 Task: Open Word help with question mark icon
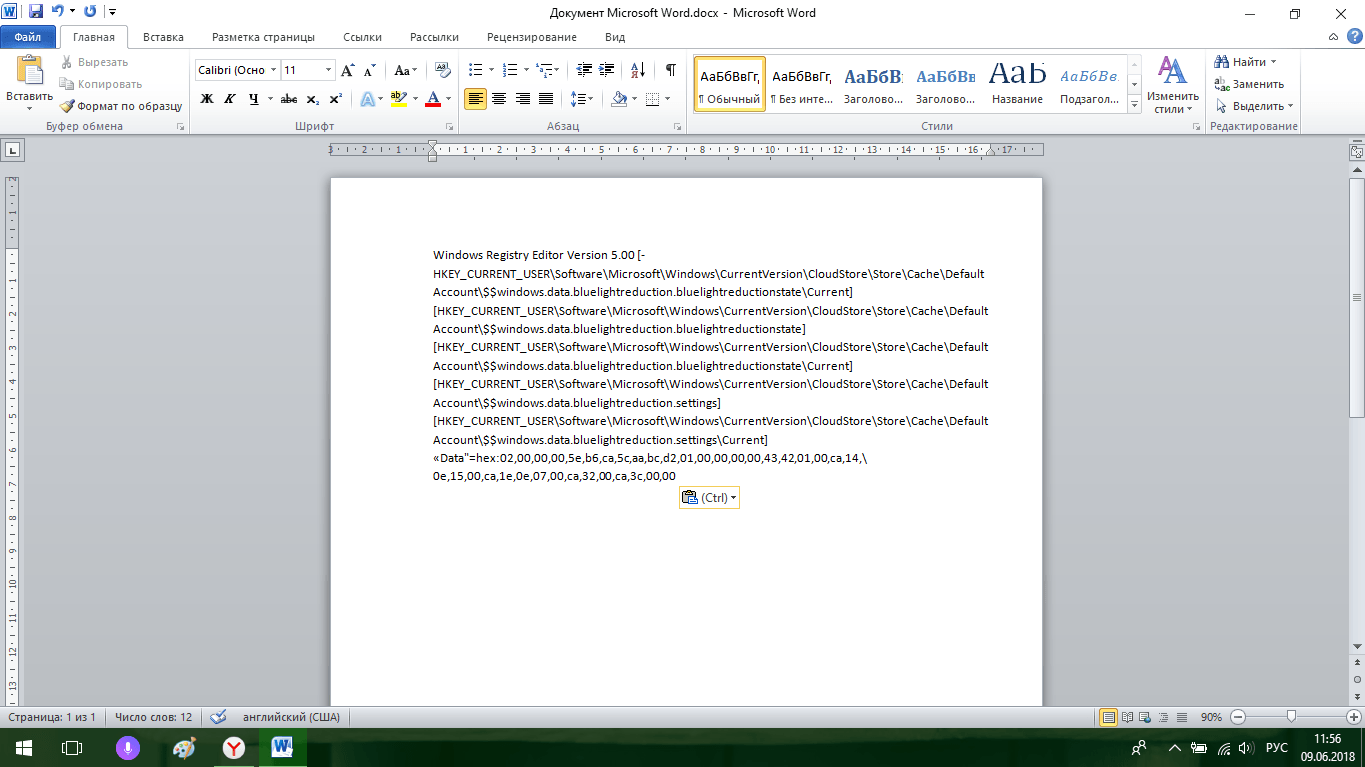(1355, 37)
